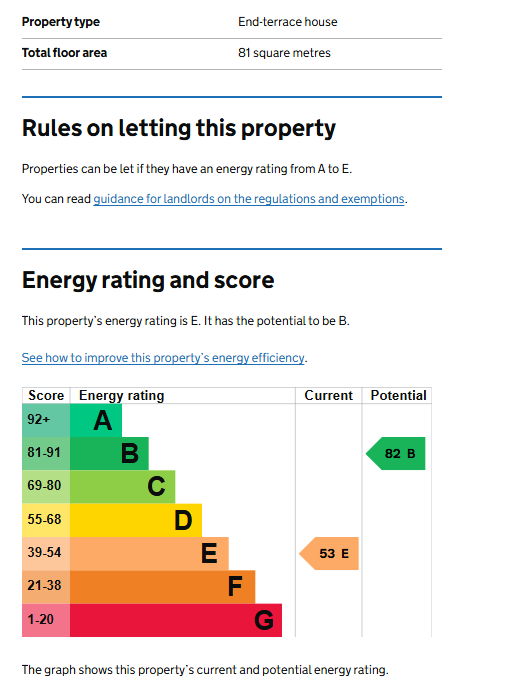
Task: Click the green A rating bar
Action: [96, 420]
